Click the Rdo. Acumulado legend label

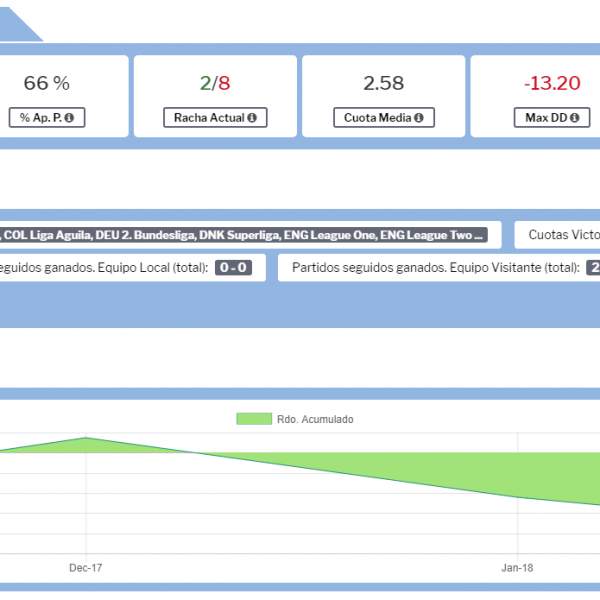(314, 420)
